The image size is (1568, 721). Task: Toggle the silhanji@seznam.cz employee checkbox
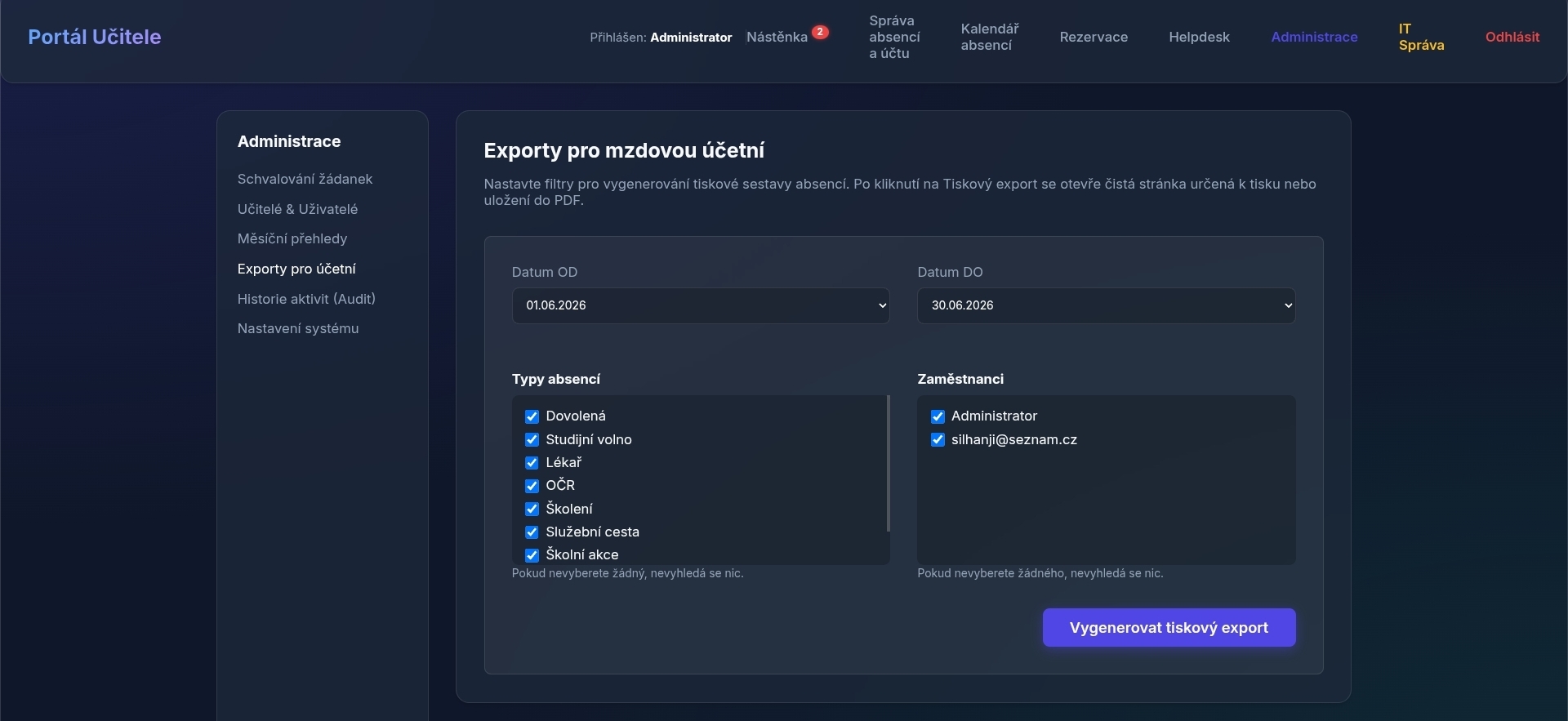coord(938,439)
